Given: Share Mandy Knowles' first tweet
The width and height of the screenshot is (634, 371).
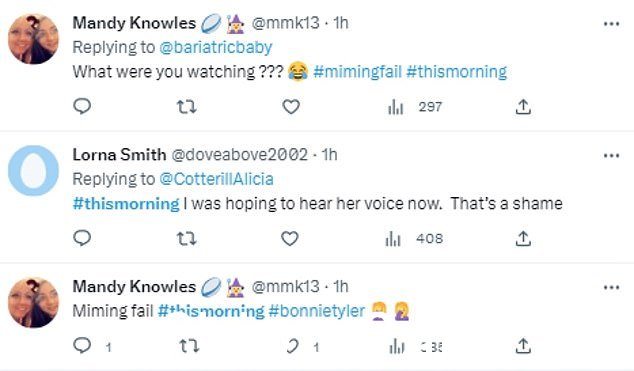Looking at the screenshot, I should pyautogui.click(x=523, y=107).
